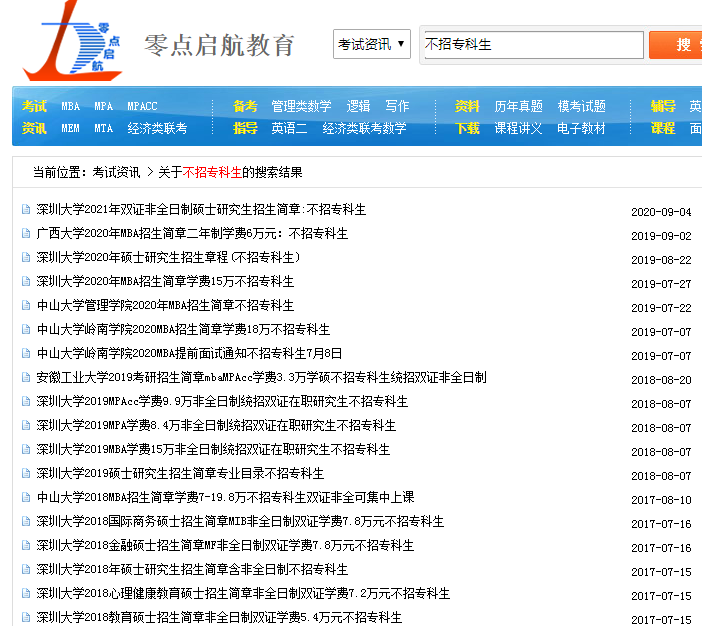The image size is (702, 626).
Task: Open 模考试题 under 资料下载
Action: click(582, 106)
